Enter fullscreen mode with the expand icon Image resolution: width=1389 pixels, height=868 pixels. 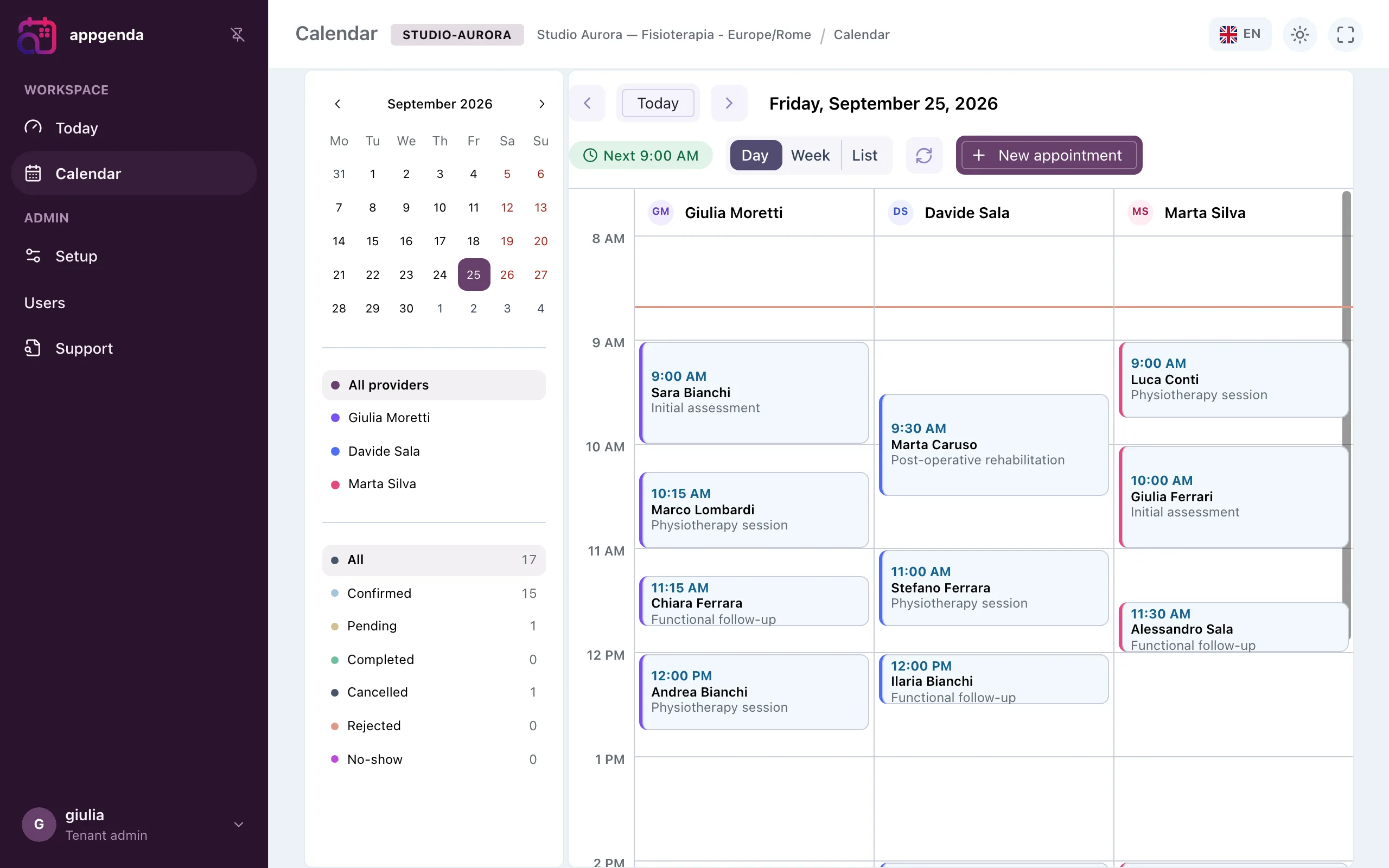point(1345,34)
